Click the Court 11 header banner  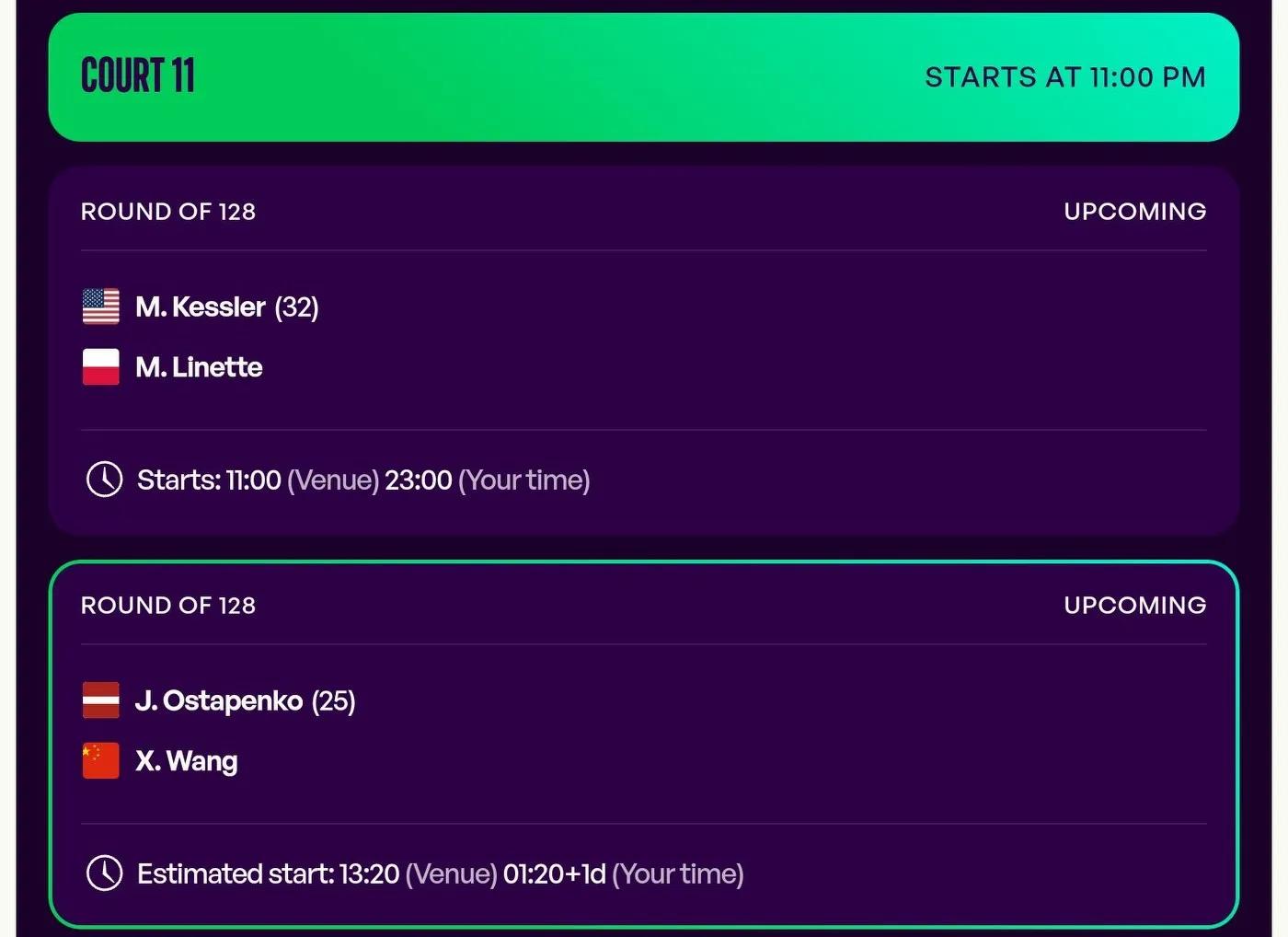click(x=643, y=77)
